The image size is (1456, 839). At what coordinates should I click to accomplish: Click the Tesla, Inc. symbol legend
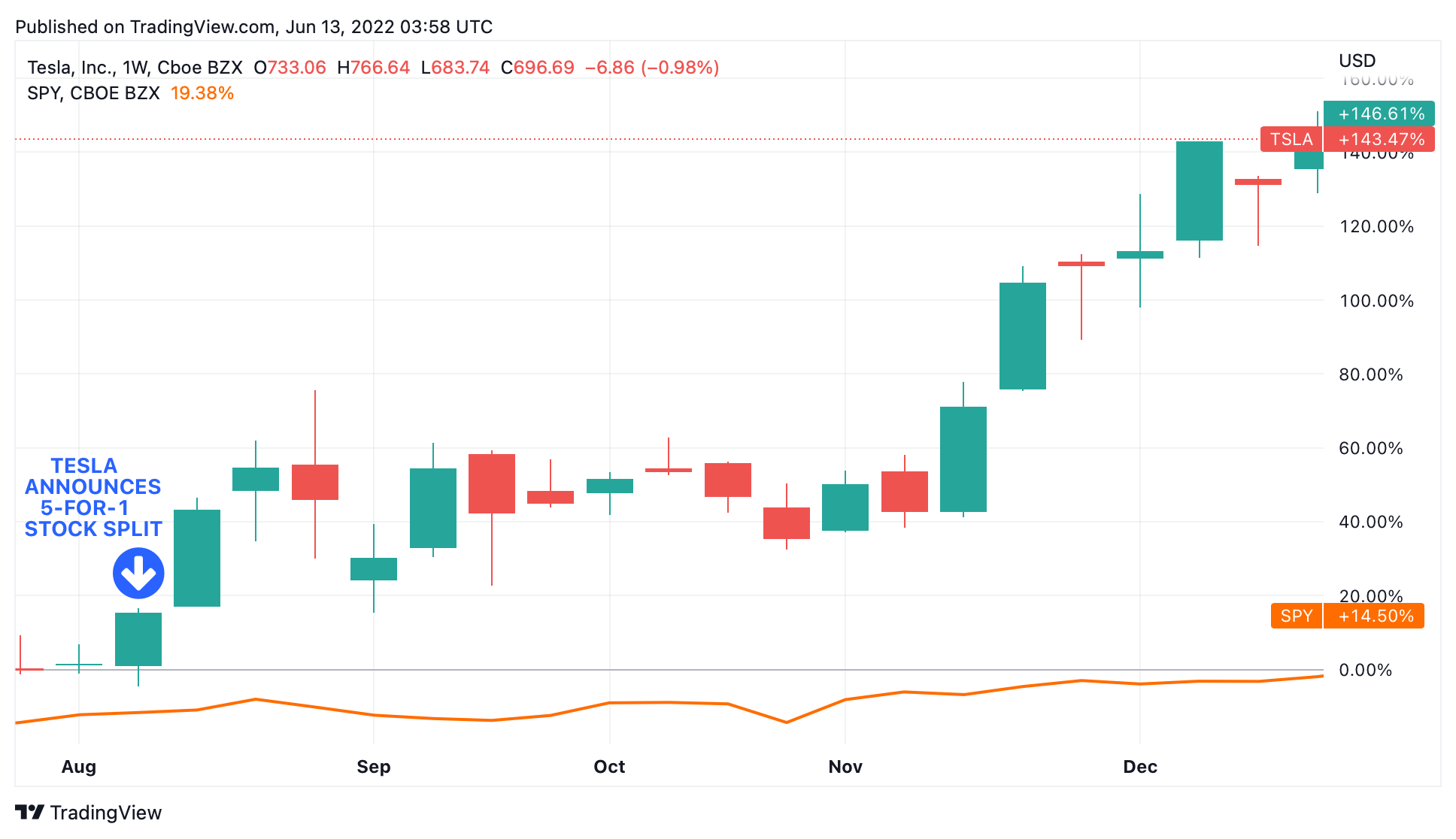click(x=135, y=68)
